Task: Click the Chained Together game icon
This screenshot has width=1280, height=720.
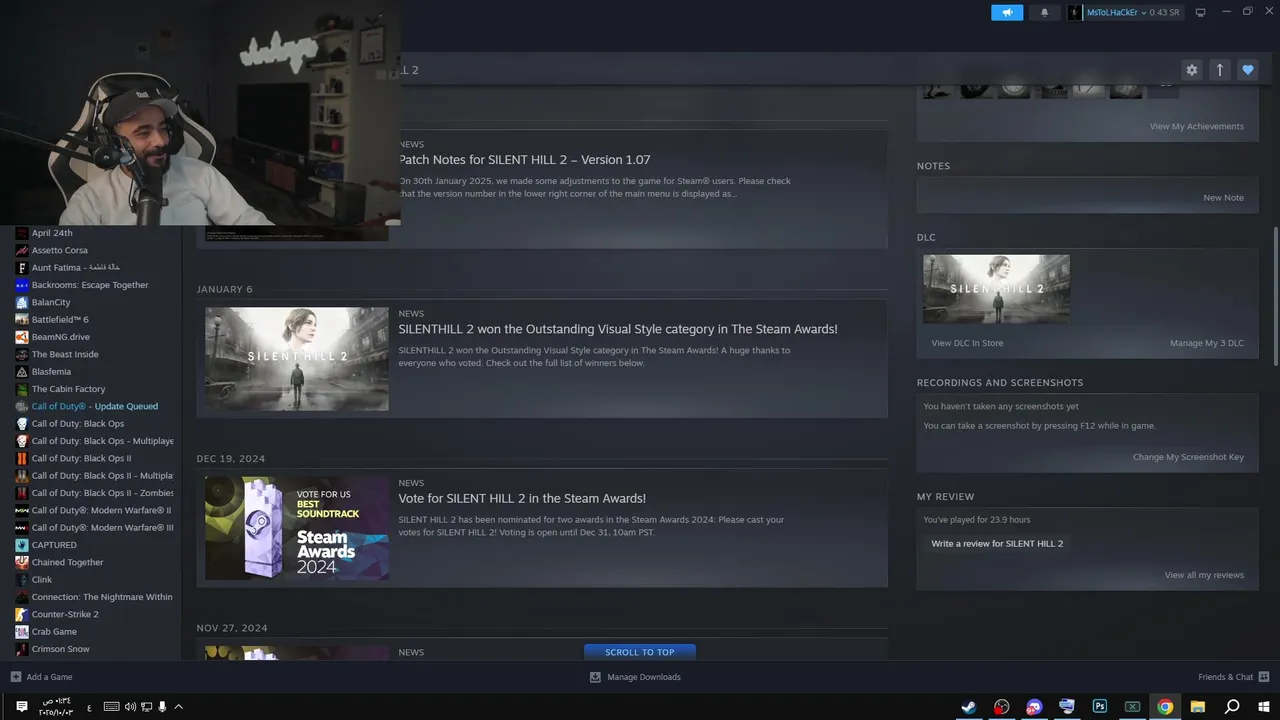Action: pos(22,562)
